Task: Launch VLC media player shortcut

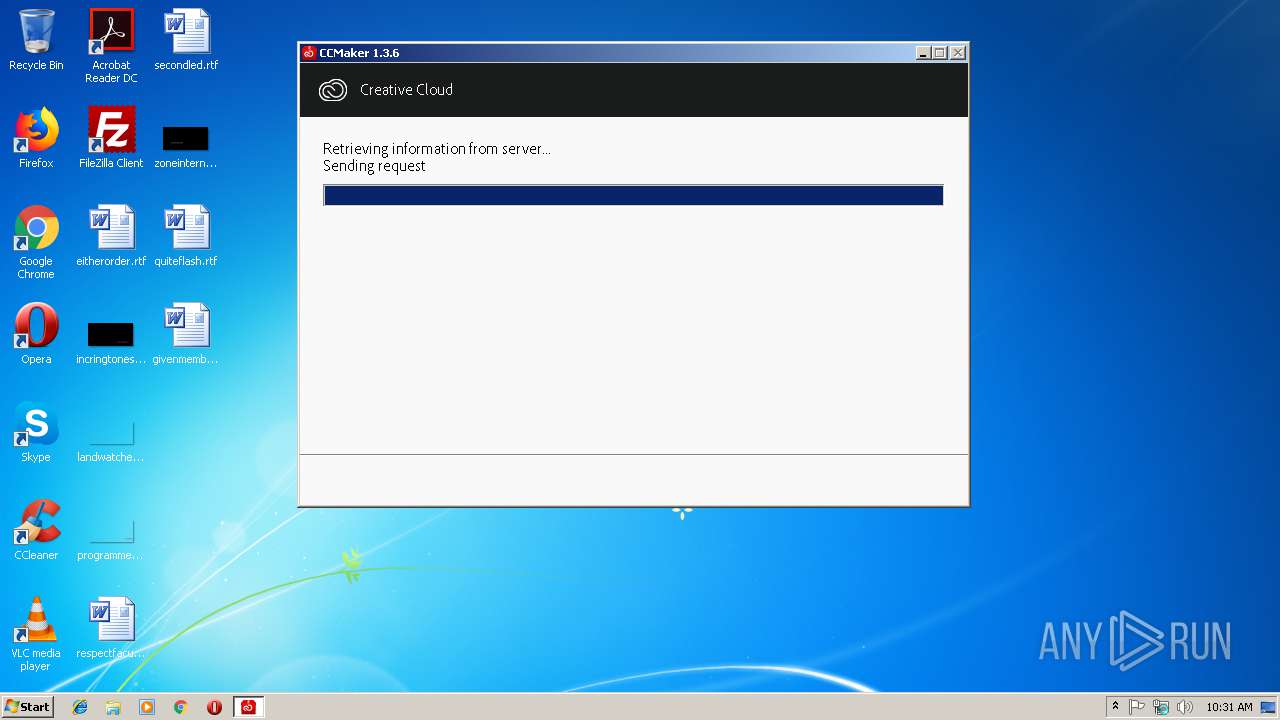Action: coord(36,634)
